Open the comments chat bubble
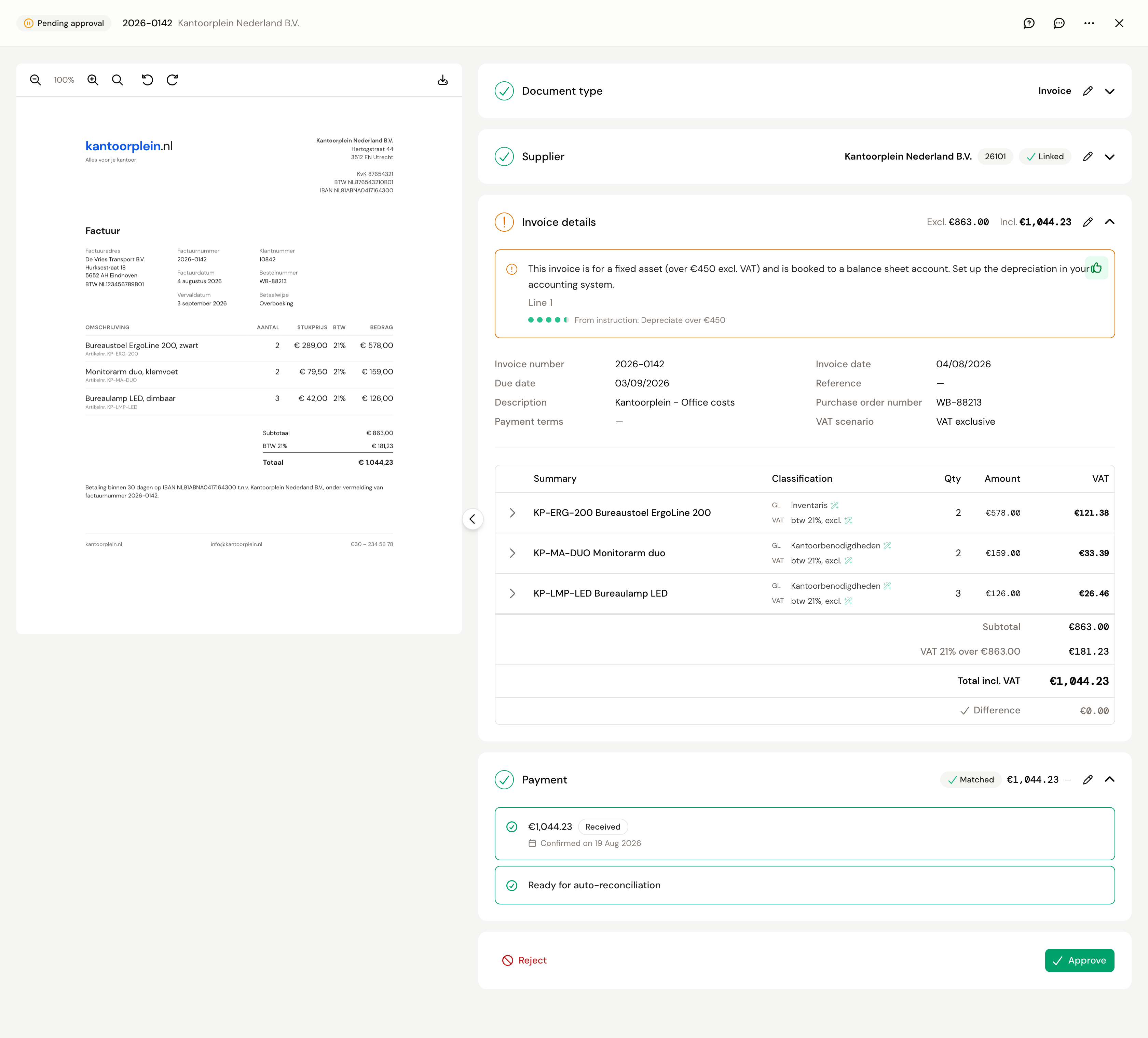 [1058, 23]
